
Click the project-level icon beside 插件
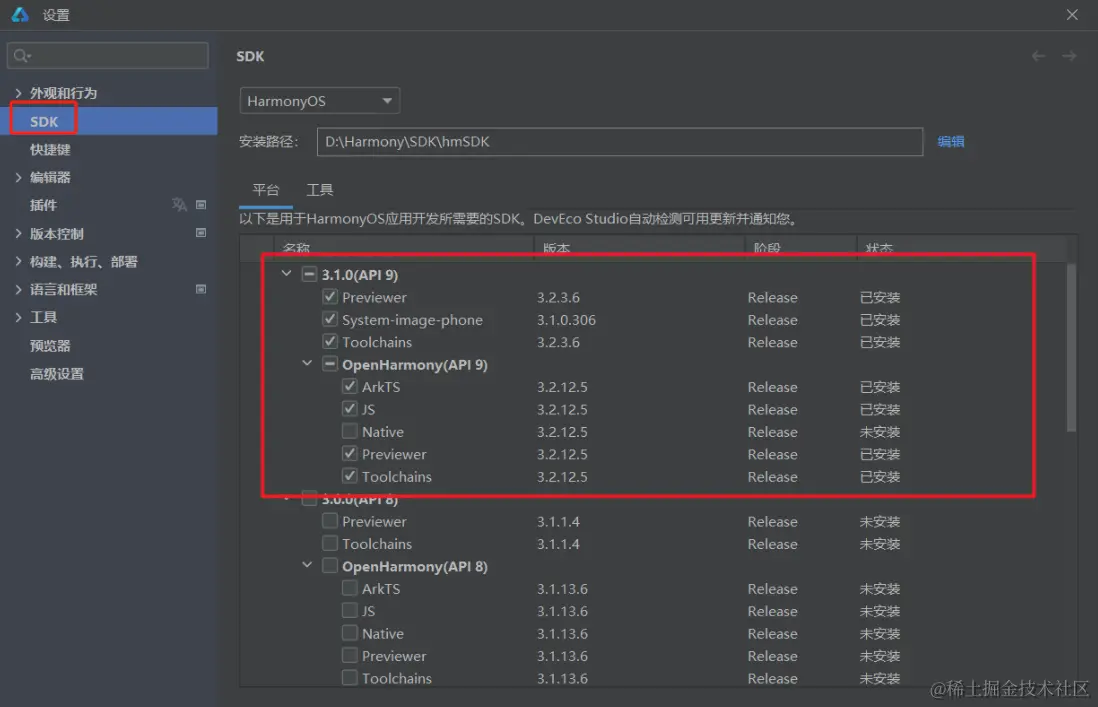201,204
